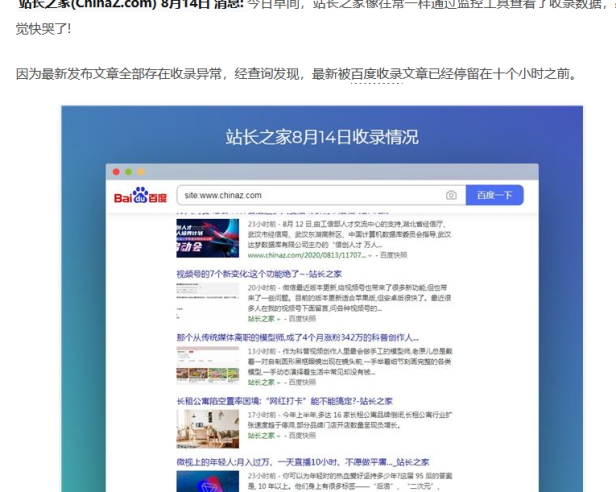Click the text 觉快哭了!
This screenshot has width=616, height=492.
click(44, 29)
